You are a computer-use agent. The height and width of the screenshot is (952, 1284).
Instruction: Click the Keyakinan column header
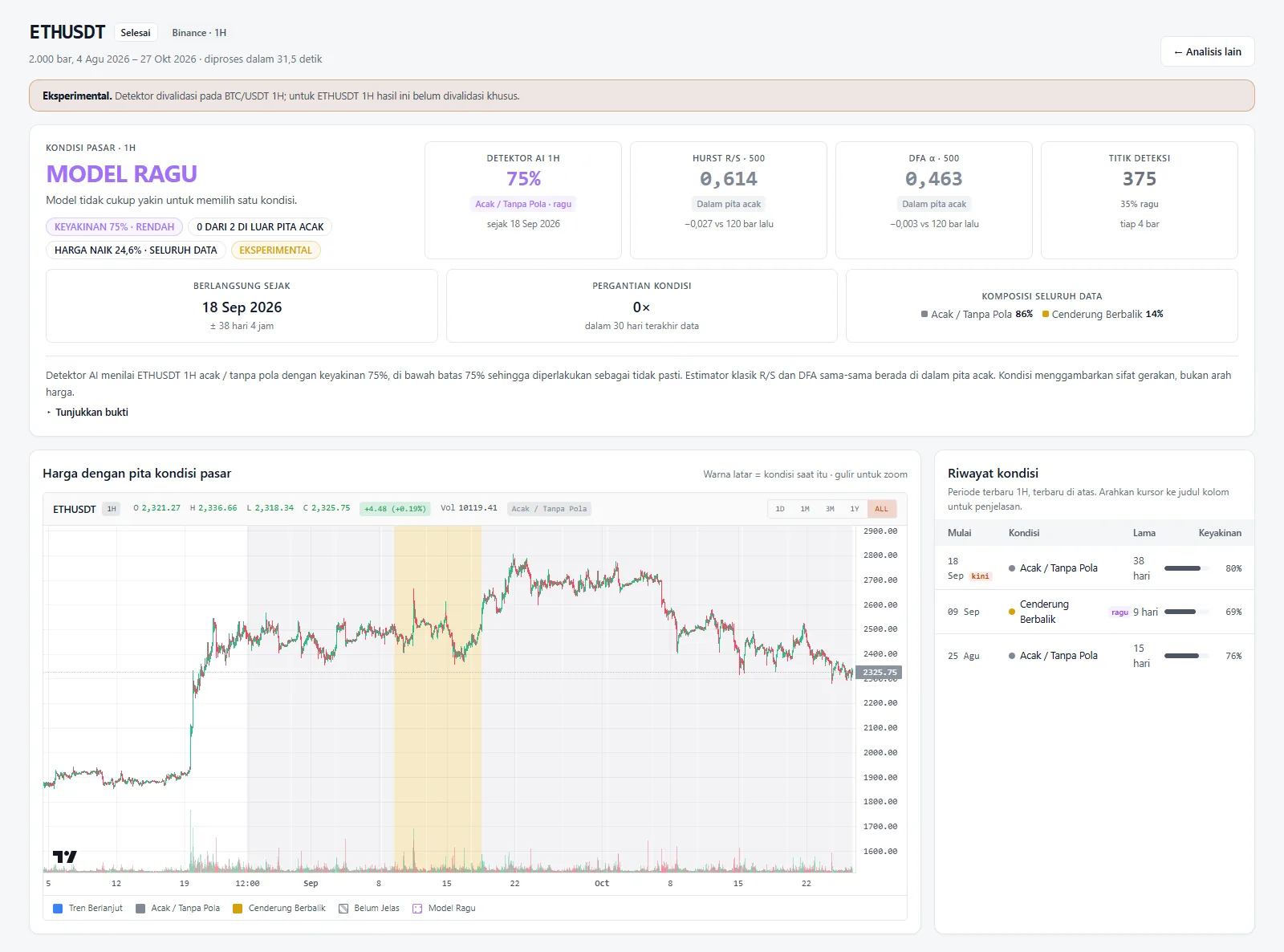[x=1220, y=533]
